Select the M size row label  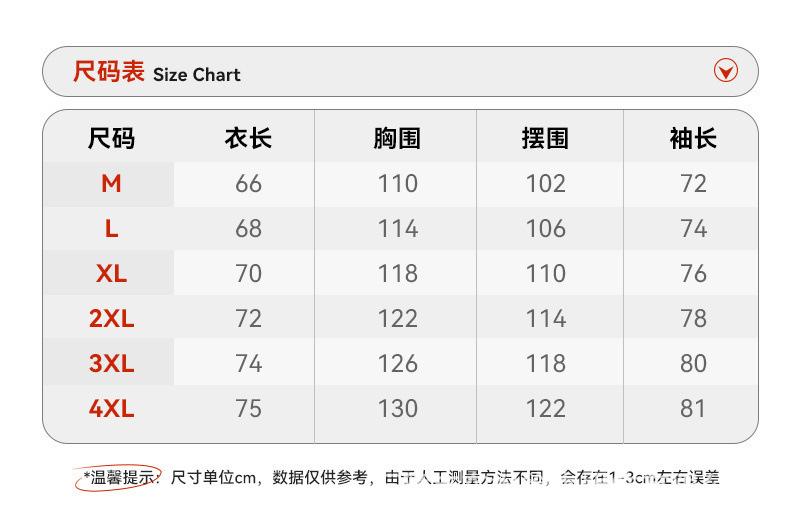tap(111, 183)
